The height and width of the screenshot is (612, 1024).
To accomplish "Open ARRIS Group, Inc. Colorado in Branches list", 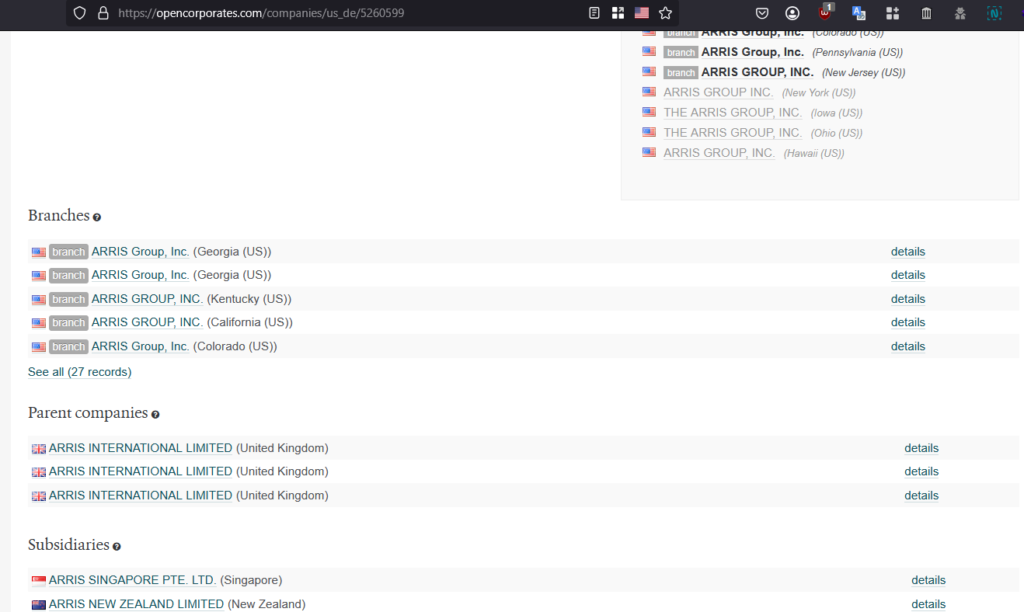I will pos(140,346).
